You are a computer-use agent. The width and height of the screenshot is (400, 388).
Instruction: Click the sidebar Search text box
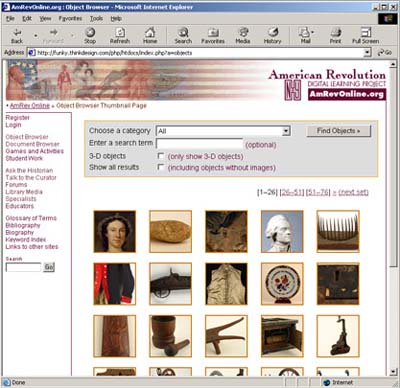click(x=23, y=267)
